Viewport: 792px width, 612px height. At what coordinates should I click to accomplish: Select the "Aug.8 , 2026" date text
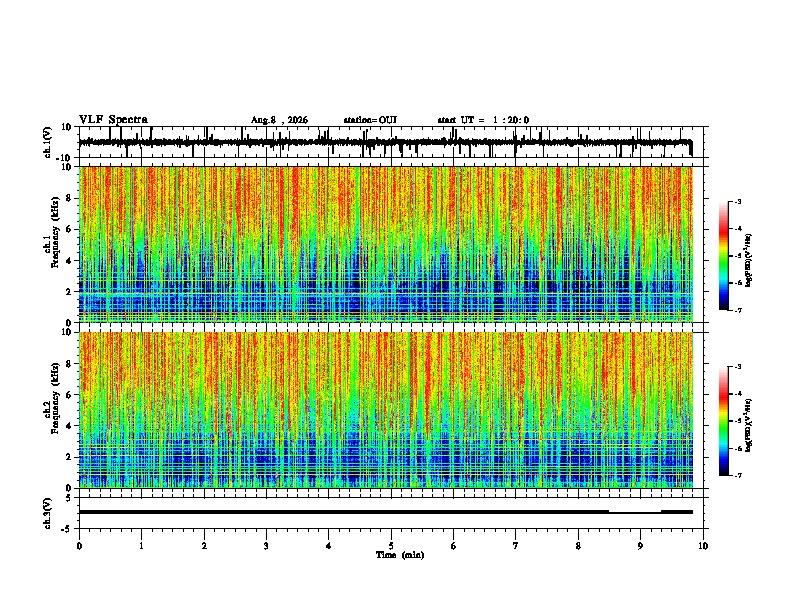tap(279, 120)
